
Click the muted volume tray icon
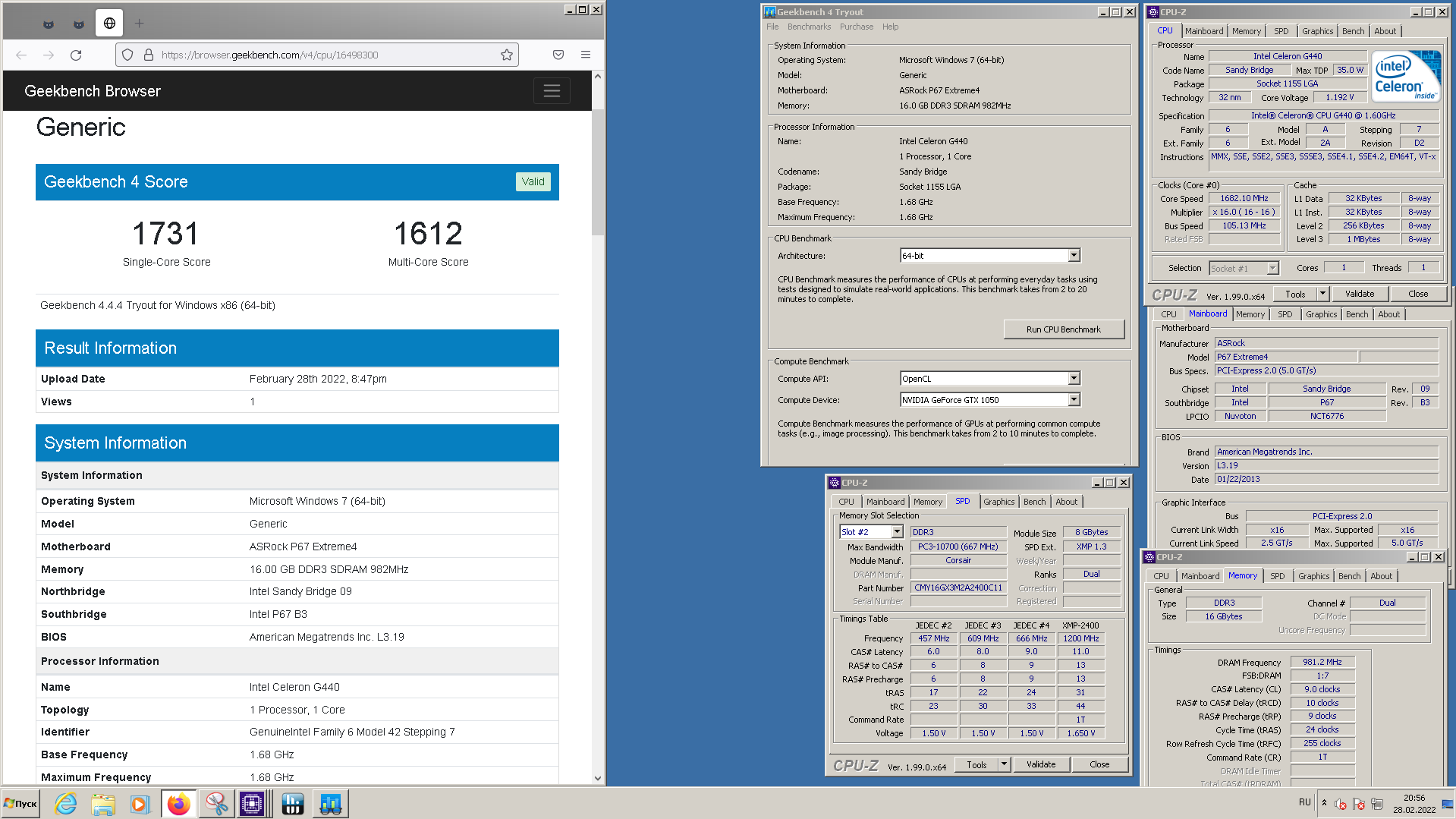point(1341,804)
